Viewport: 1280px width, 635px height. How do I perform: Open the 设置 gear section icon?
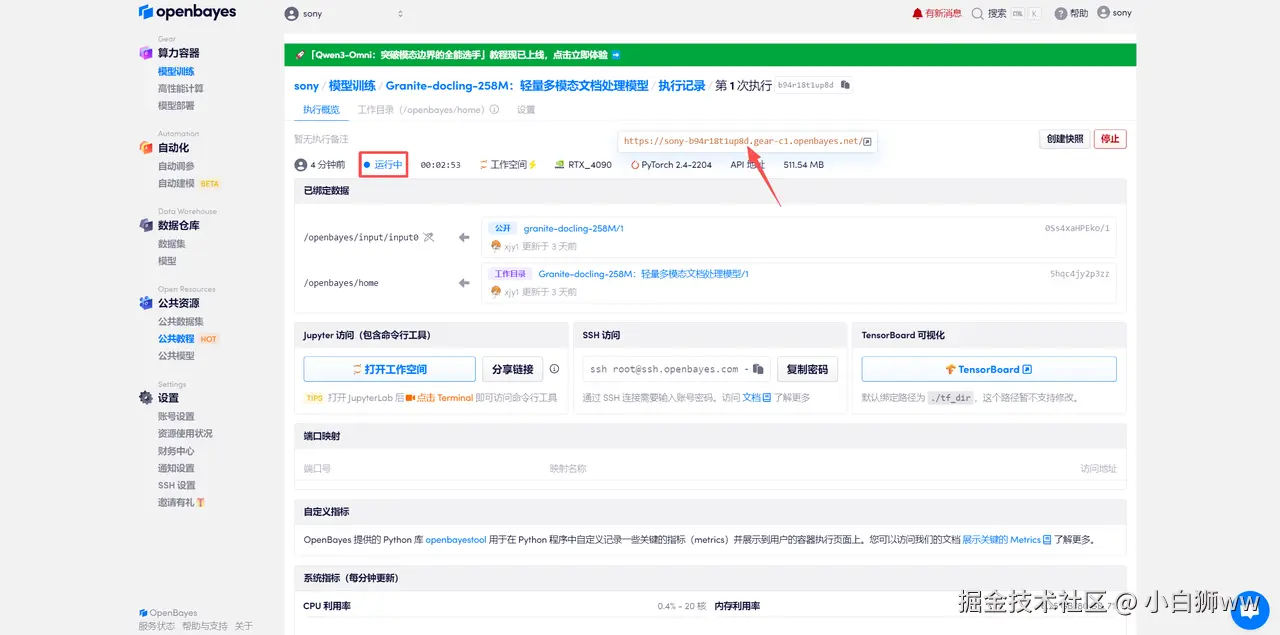click(x=146, y=398)
